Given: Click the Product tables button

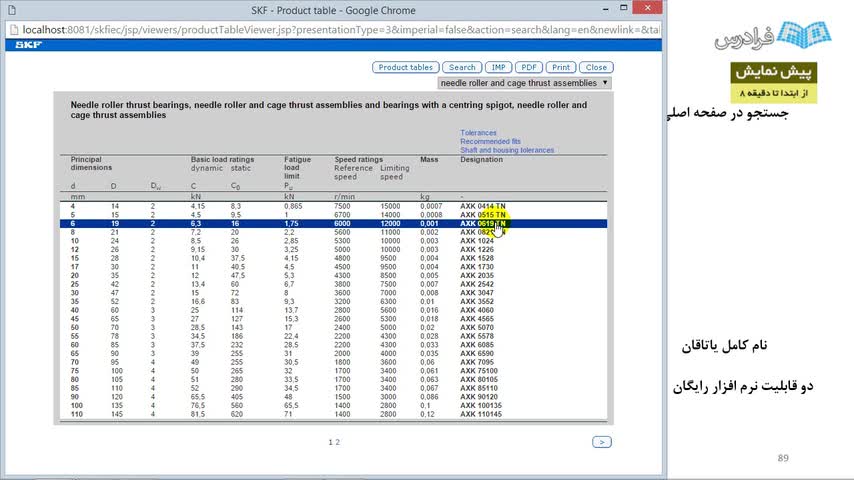Looking at the screenshot, I should click(x=406, y=67).
